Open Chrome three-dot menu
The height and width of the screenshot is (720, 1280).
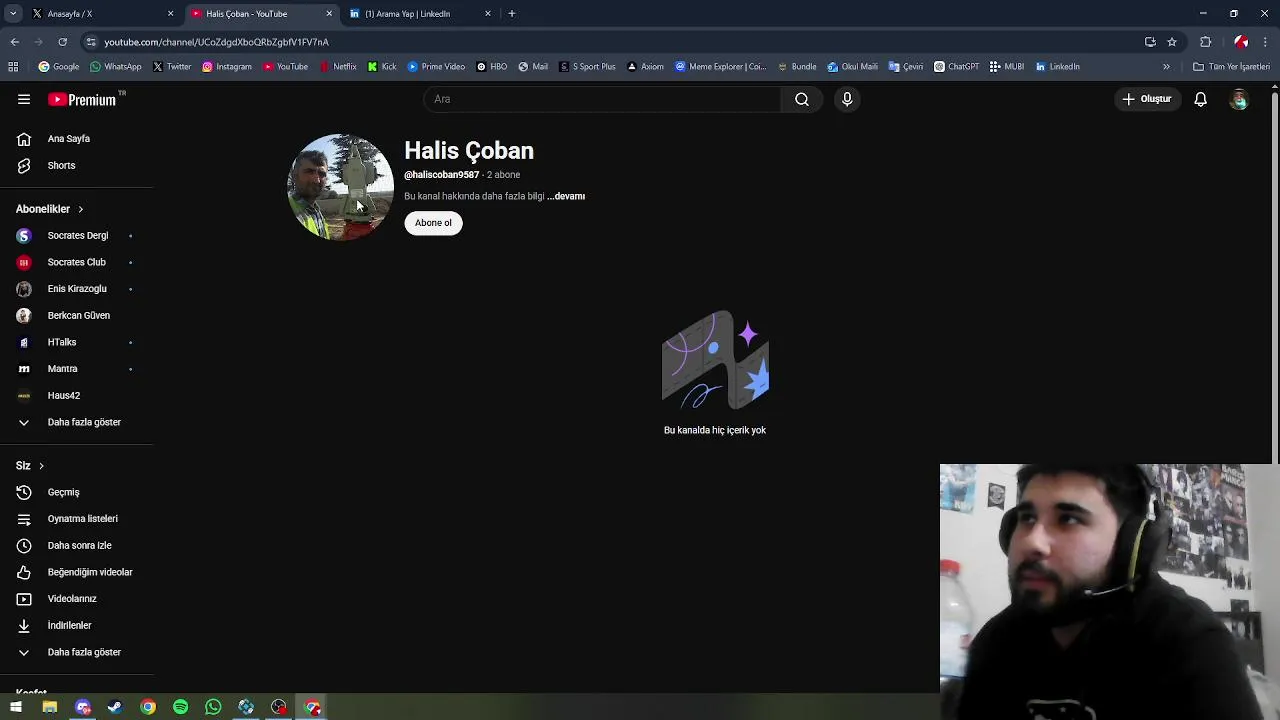(x=1266, y=42)
